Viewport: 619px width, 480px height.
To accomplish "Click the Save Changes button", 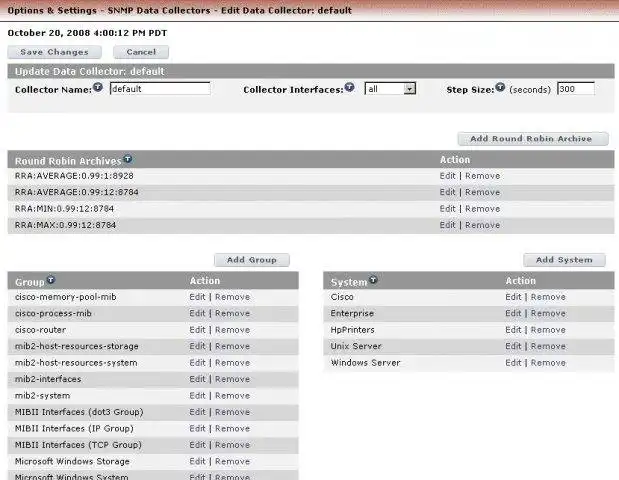I will pos(54,52).
